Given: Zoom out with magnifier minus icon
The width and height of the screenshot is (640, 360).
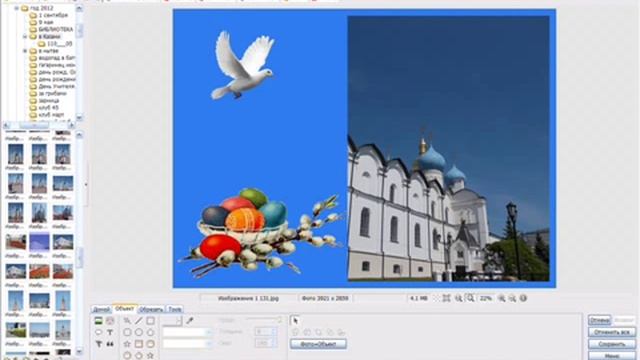Looking at the screenshot, I should (x=512, y=298).
